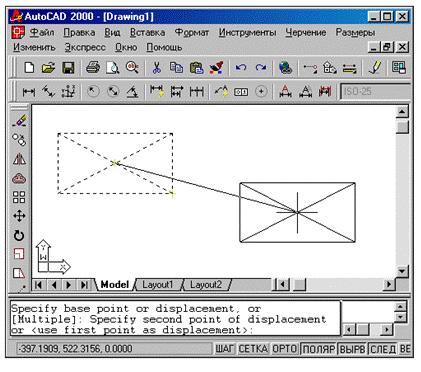Toggle СЛЕД object snap tracking
This screenshot has width=421, height=372.
383,349
